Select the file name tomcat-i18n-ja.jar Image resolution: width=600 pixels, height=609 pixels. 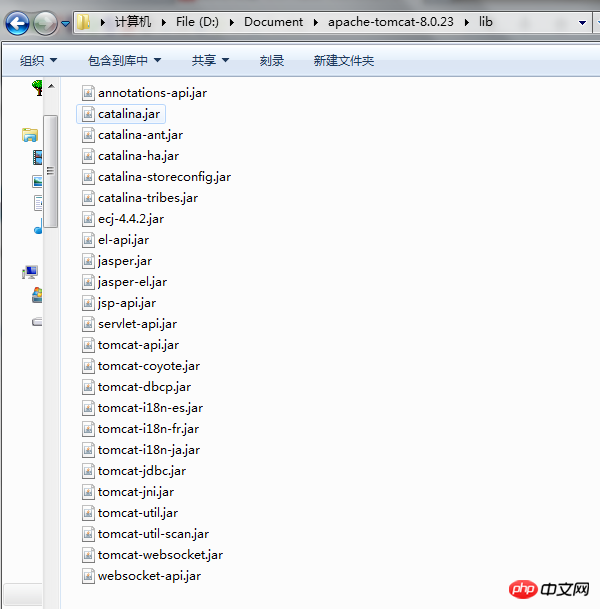[149, 450]
